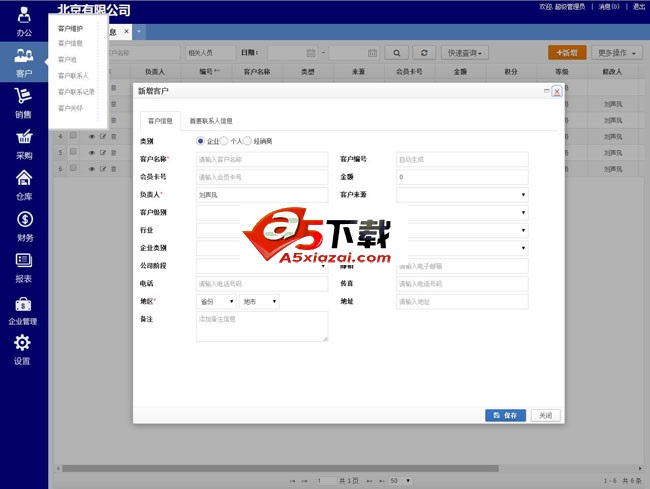Click the magnifier search button in toolbar

pyautogui.click(x=397, y=53)
